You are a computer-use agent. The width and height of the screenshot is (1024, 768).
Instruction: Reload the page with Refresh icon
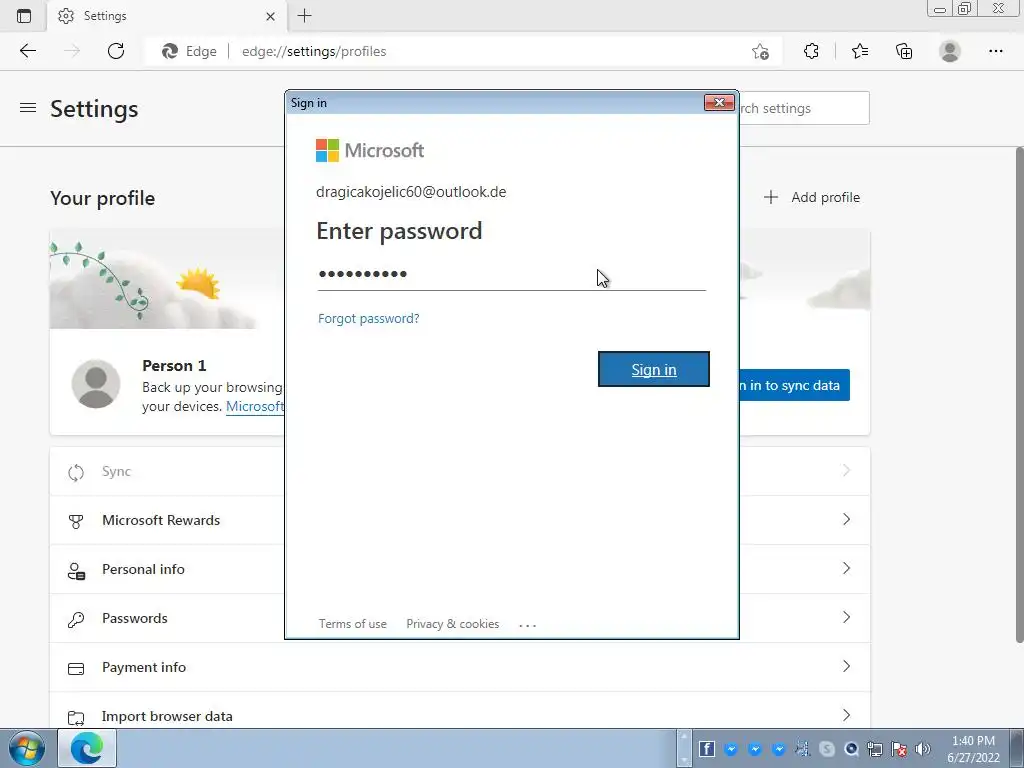click(x=116, y=51)
